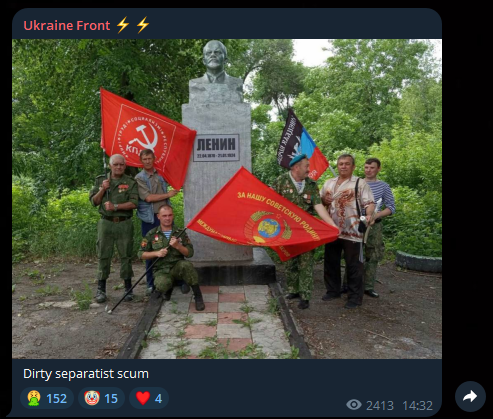Click the 14:32 message timestamp
Screen dimensions: 493x419
pos(417,406)
